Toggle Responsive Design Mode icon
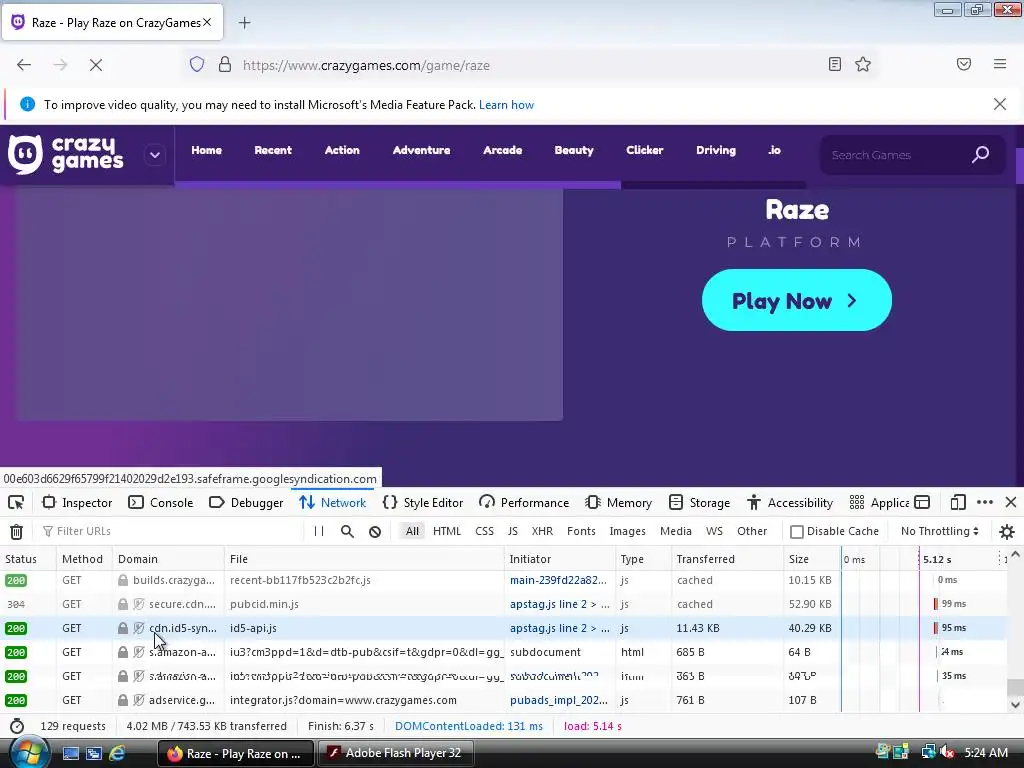 click(x=958, y=502)
